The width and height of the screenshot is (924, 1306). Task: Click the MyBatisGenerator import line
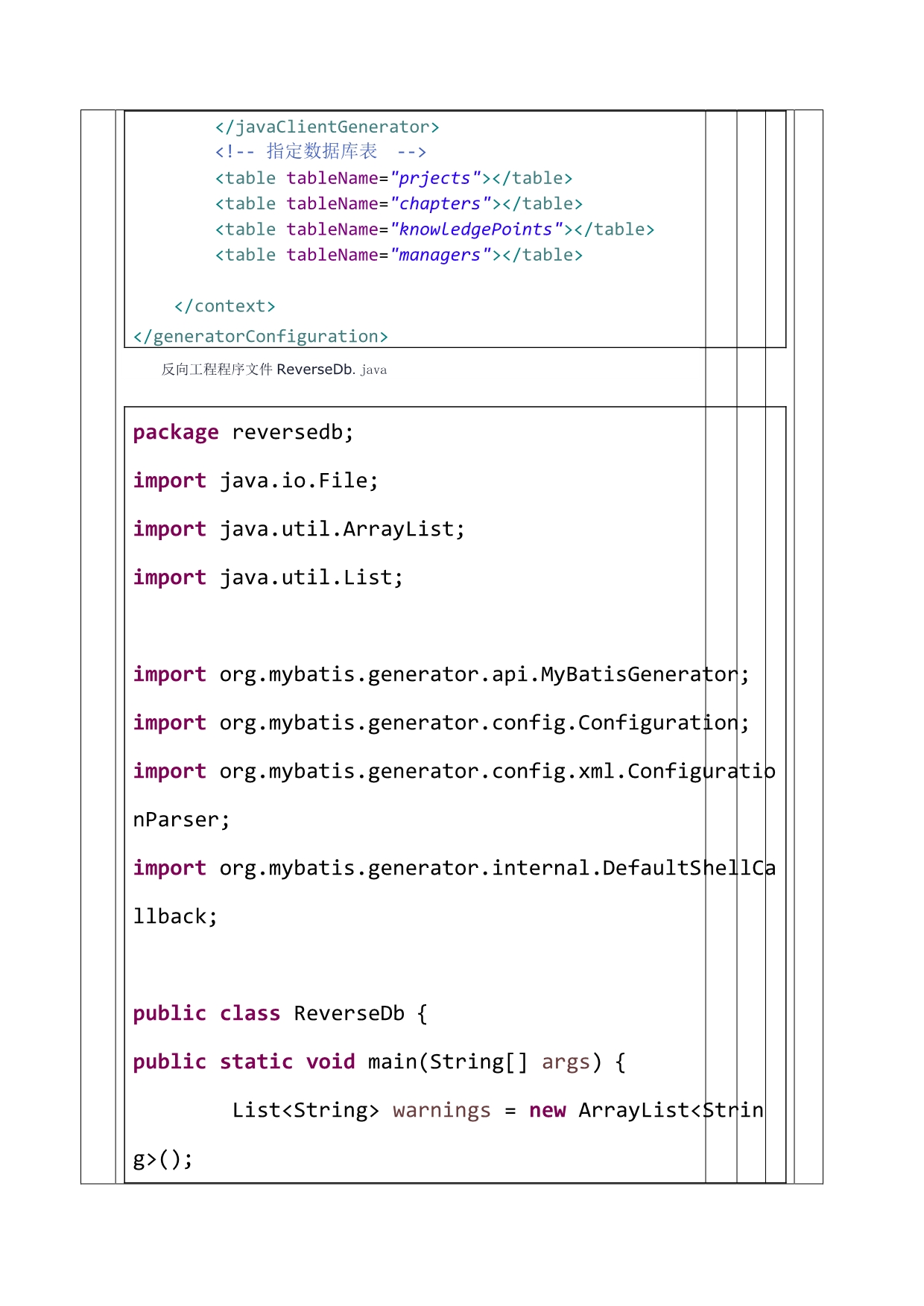(x=440, y=675)
